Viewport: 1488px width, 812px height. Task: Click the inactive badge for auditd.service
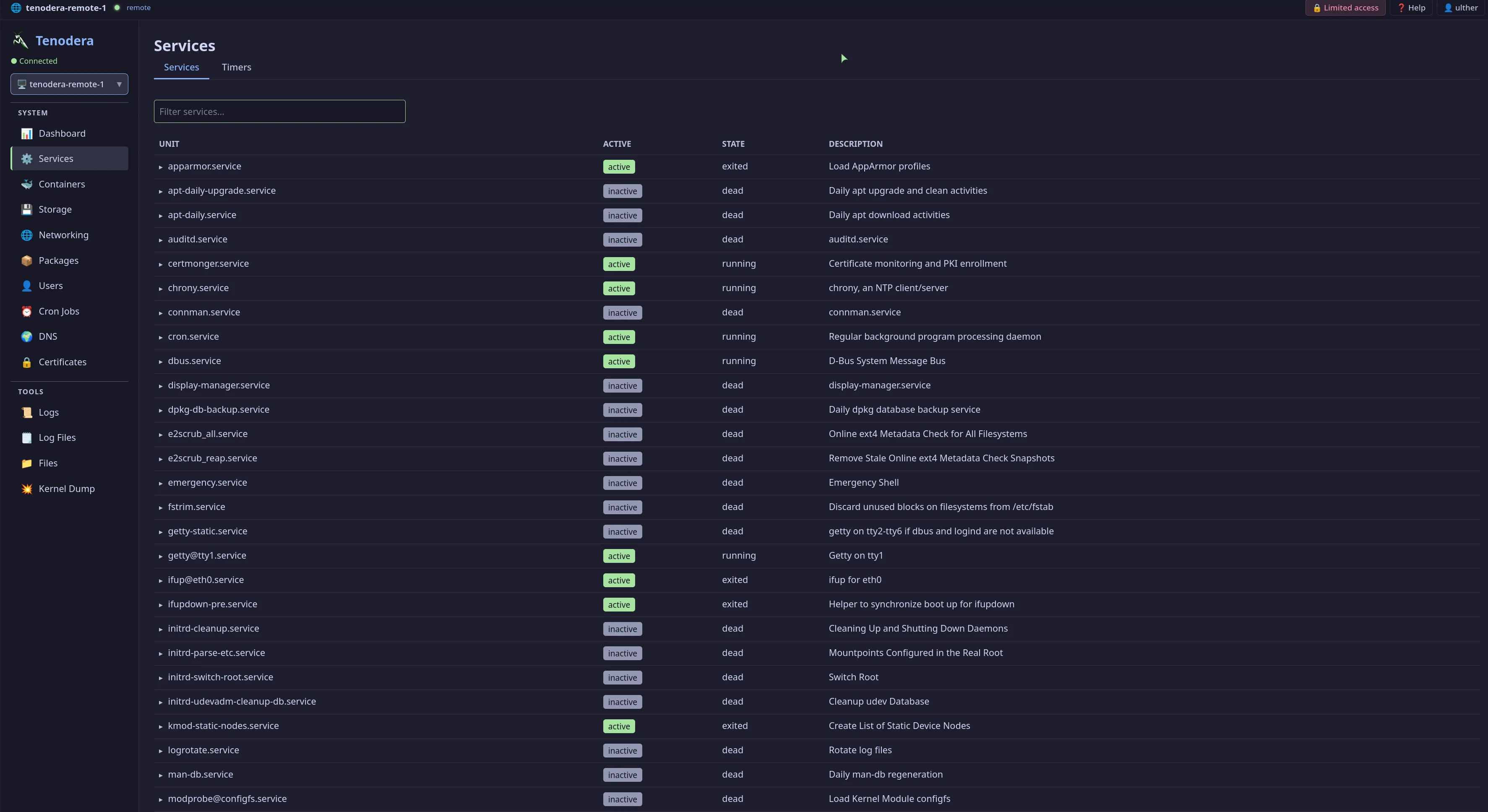tap(622, 239)
